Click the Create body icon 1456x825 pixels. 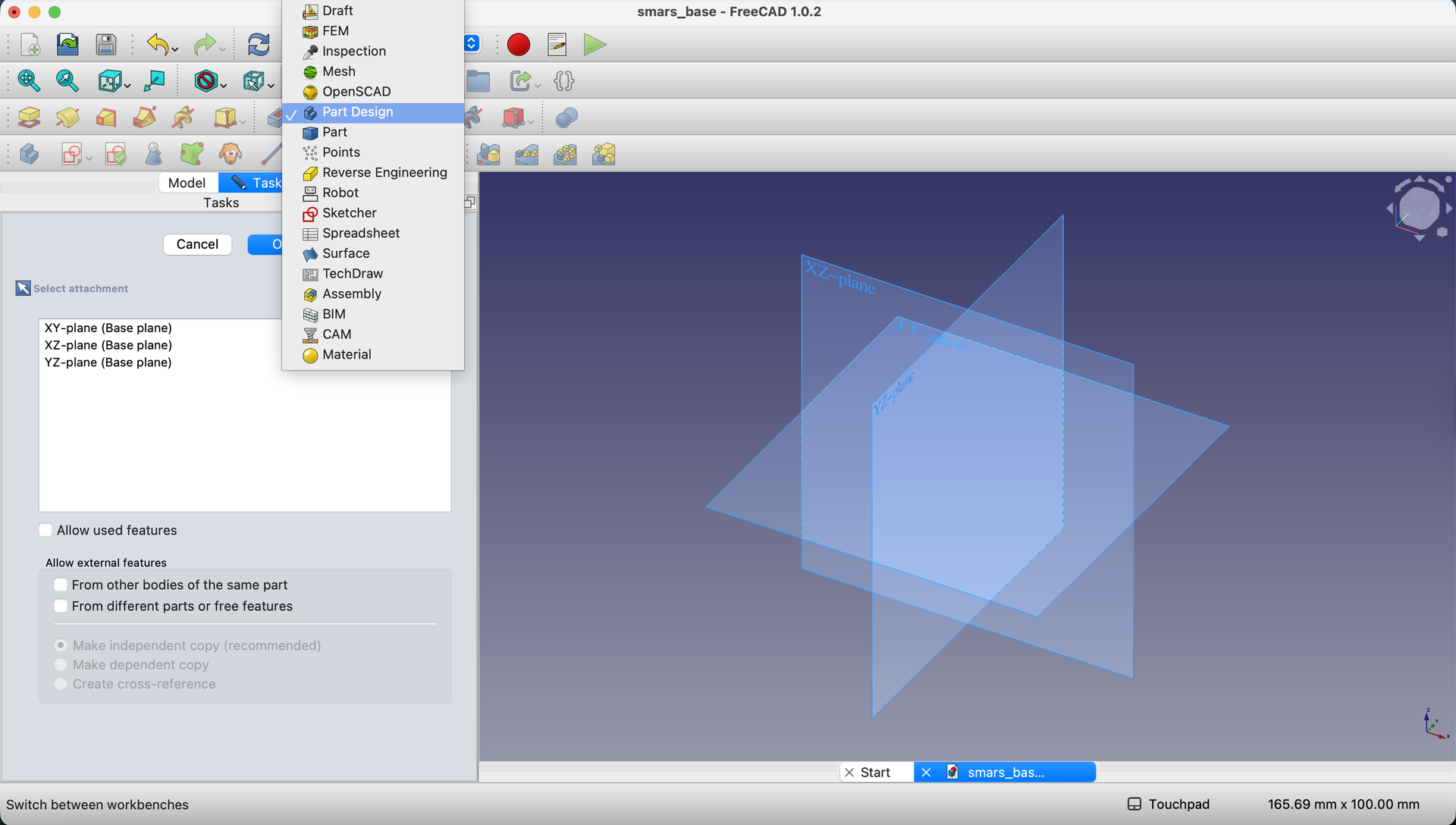(x=29, y=154)
